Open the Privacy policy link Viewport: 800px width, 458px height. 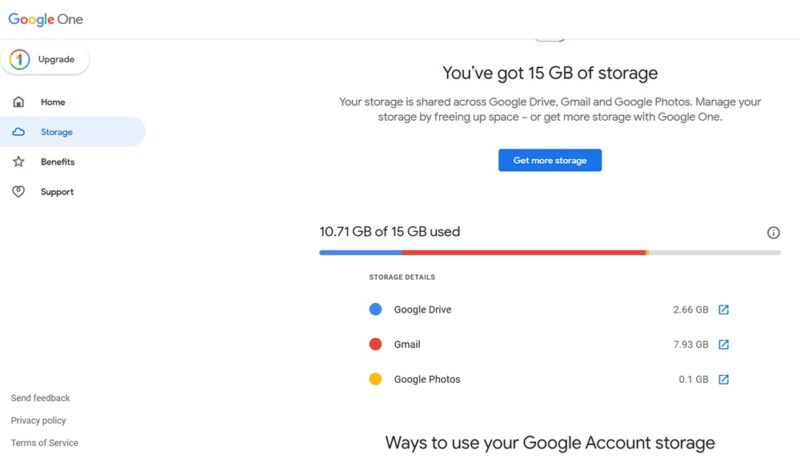[x=38, y=420]
